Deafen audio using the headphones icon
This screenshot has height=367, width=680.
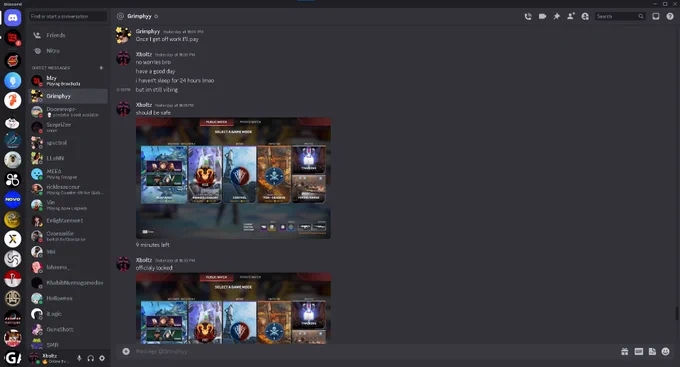tap(91, 358)
